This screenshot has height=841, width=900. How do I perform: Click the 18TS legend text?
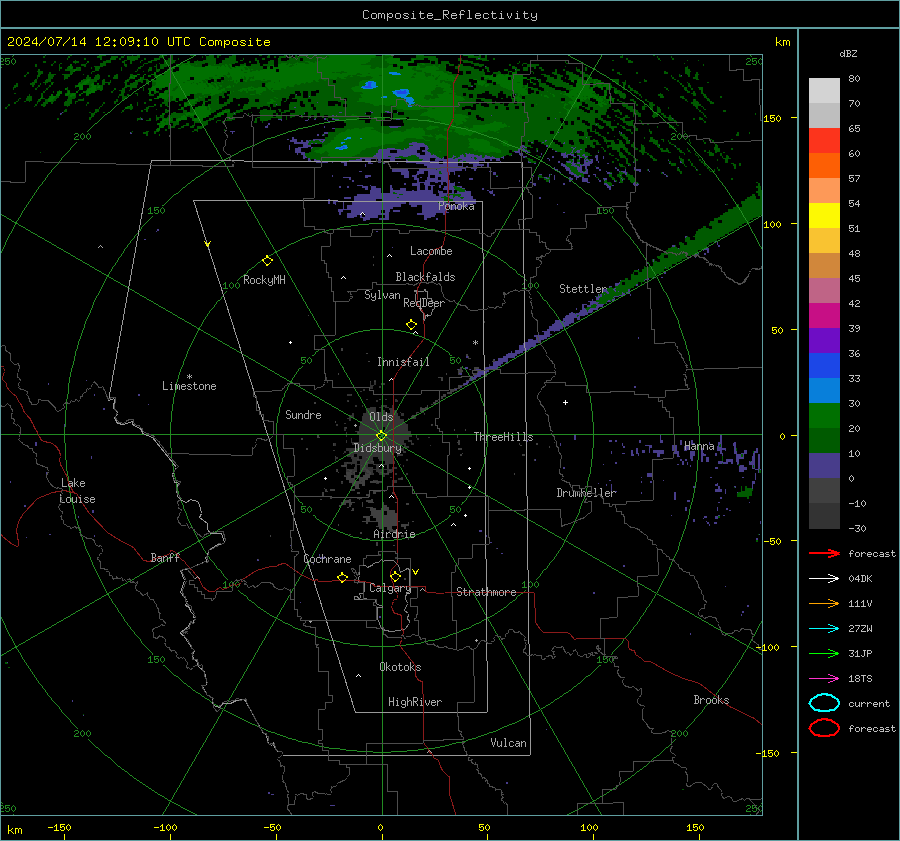click(x=860, y=679)
